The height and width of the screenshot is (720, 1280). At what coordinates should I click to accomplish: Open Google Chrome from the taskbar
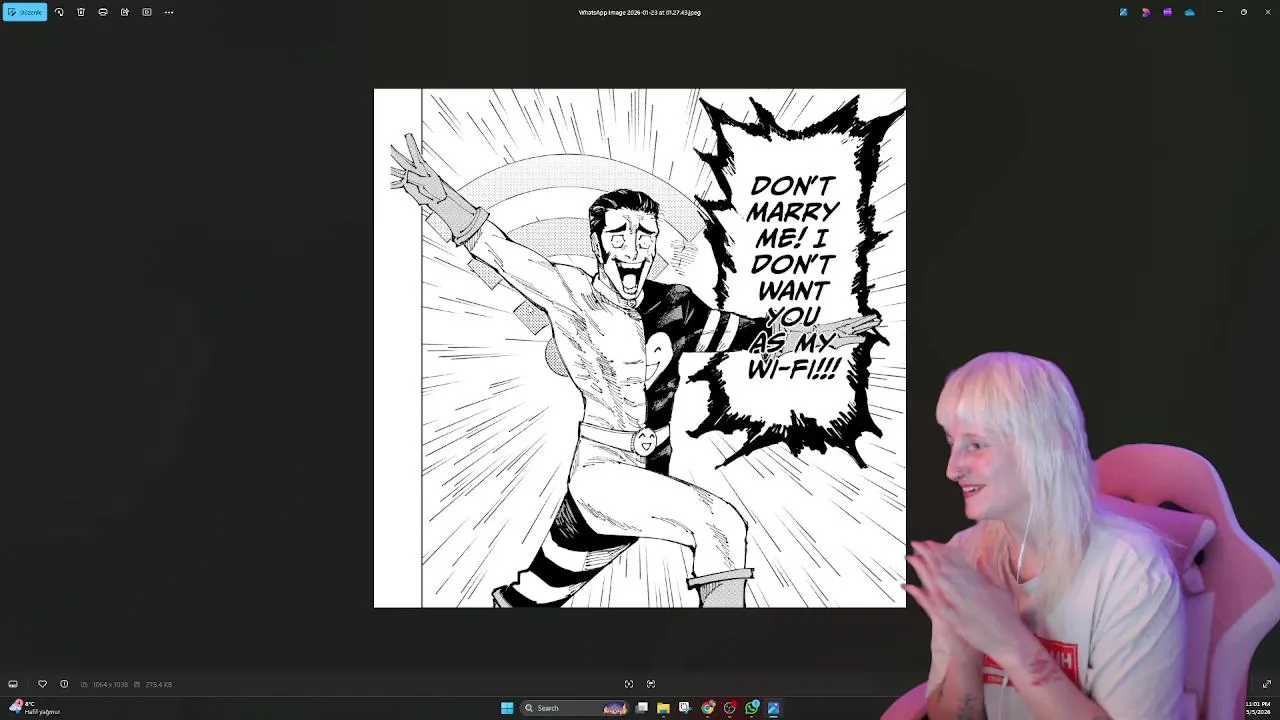pyautogui.click(x=708, y=708)
